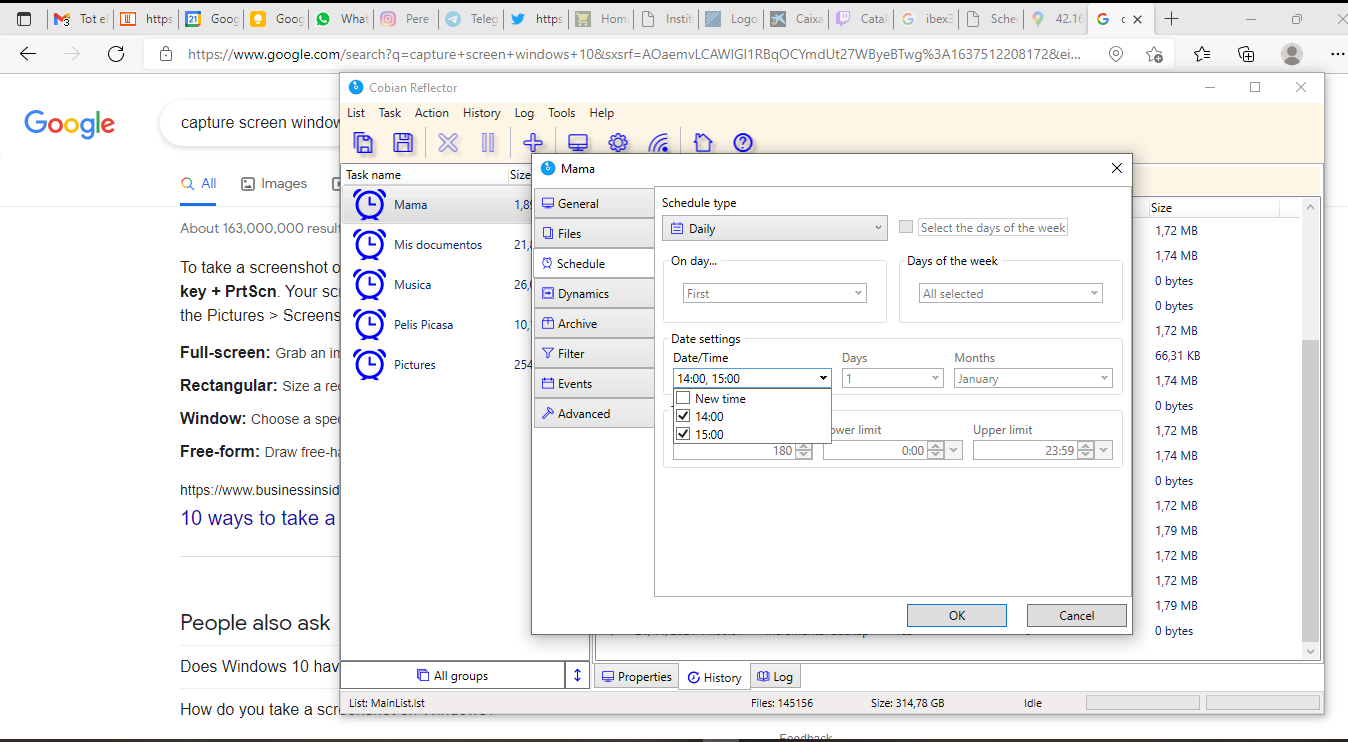The height and width of the screenshot is (742, 1348).
Task: Click the browser address bar URL
Action: click(634, 54)
